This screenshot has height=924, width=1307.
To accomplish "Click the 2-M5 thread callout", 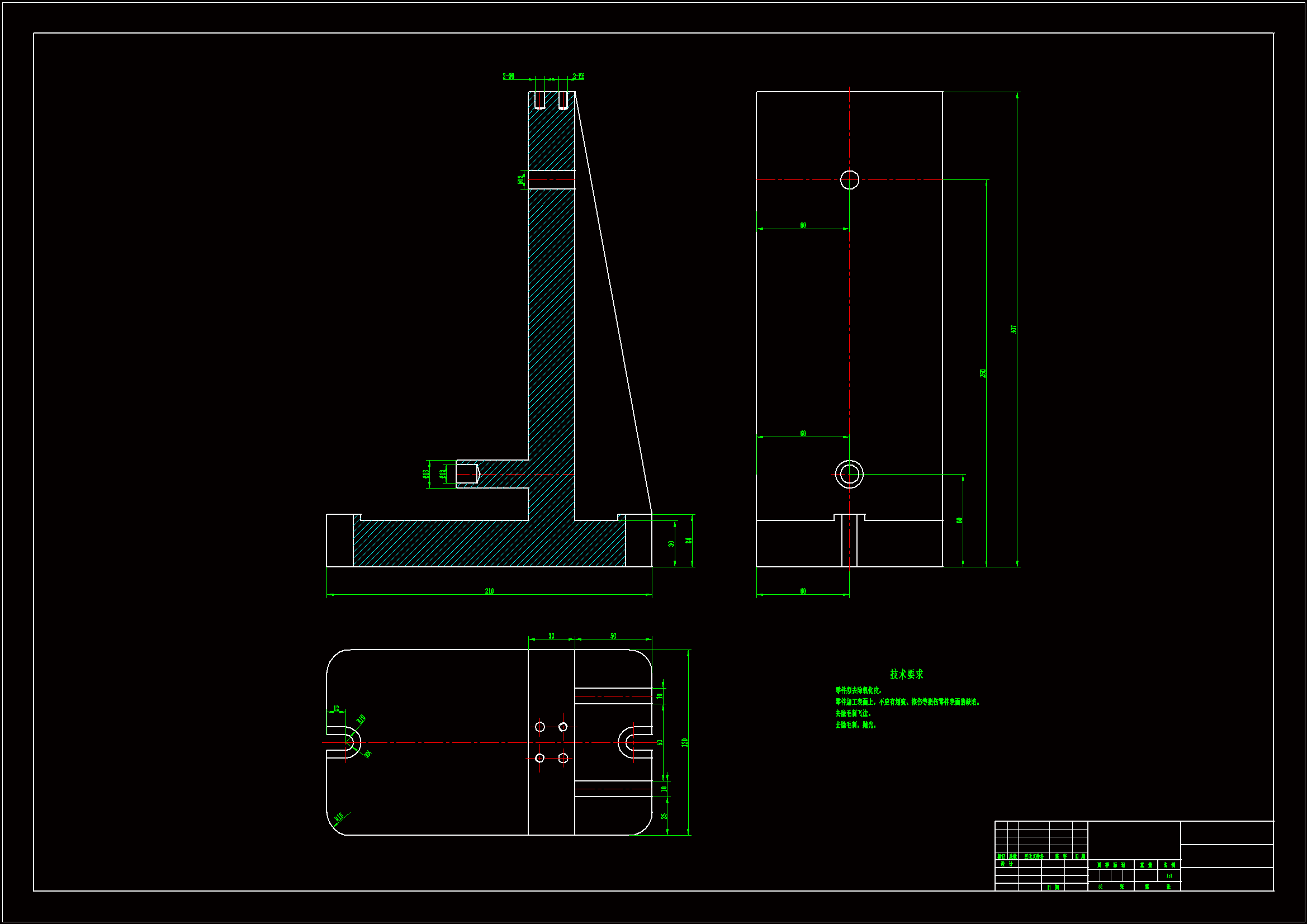I will pos(579,76).
